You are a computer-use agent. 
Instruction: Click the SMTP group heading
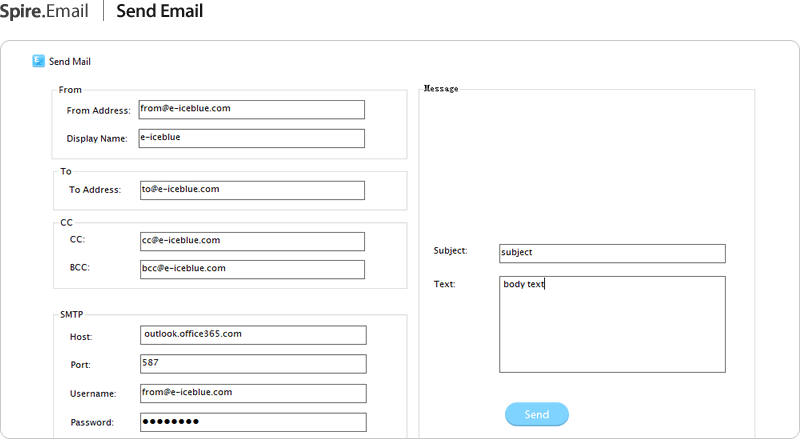(x=72, y=314)
